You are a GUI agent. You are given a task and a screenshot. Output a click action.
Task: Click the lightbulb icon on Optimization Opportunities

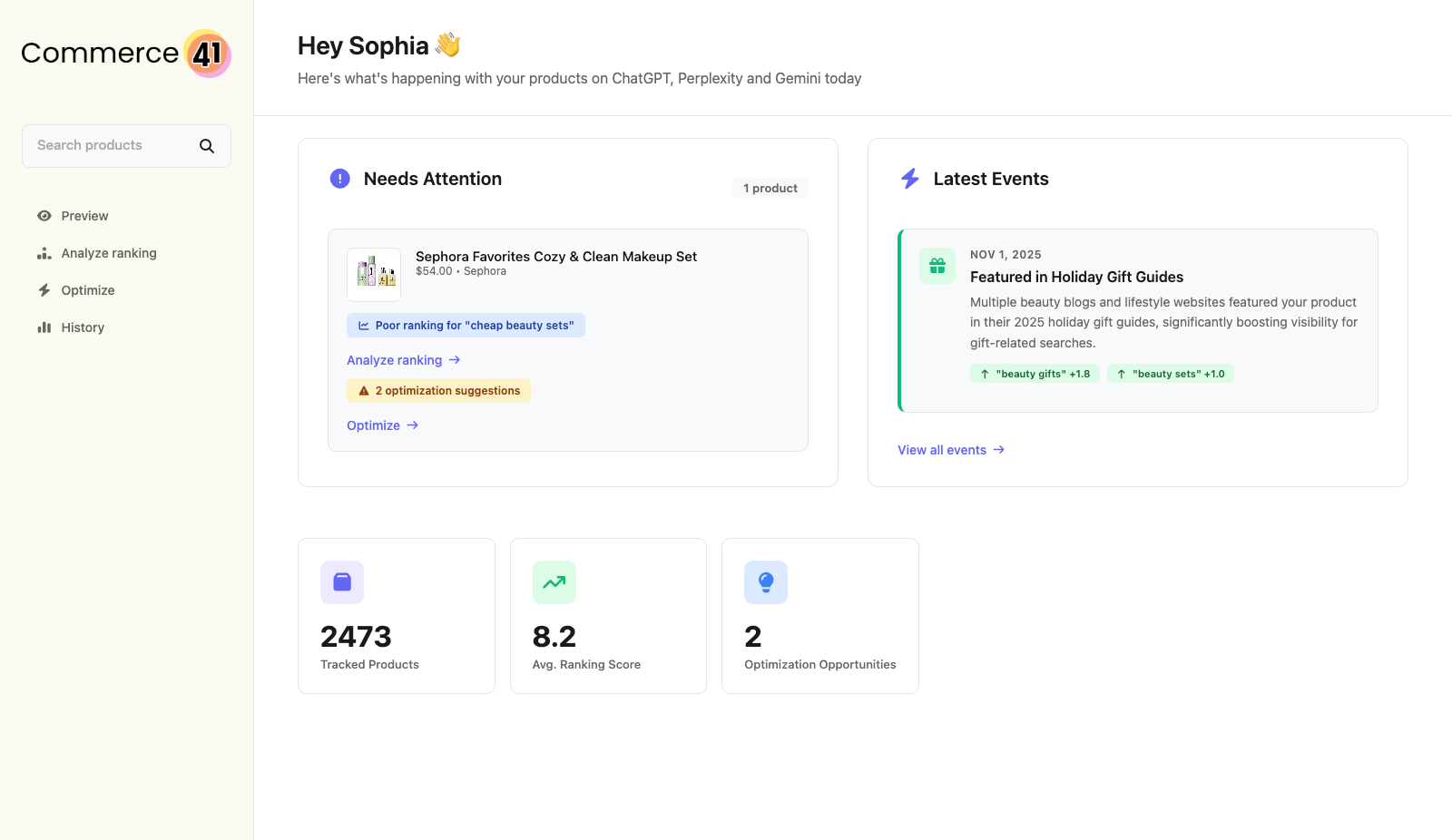point(766,582)
